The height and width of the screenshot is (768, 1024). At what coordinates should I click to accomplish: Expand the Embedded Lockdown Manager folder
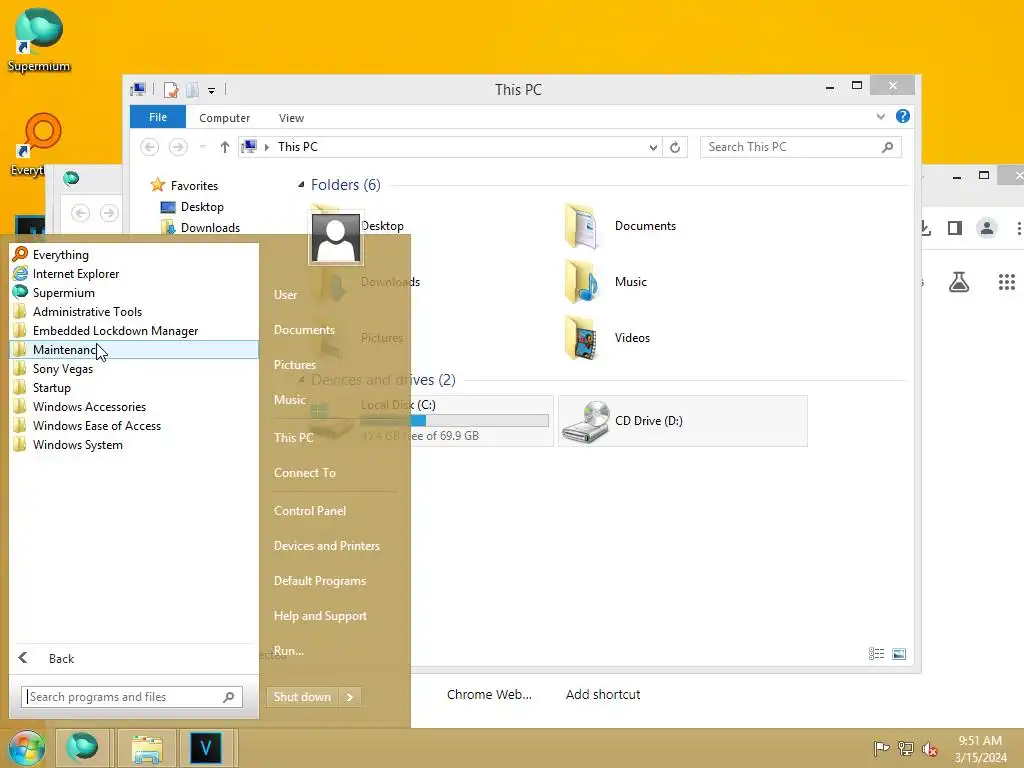pyautogui.click(x=134, y=330)
